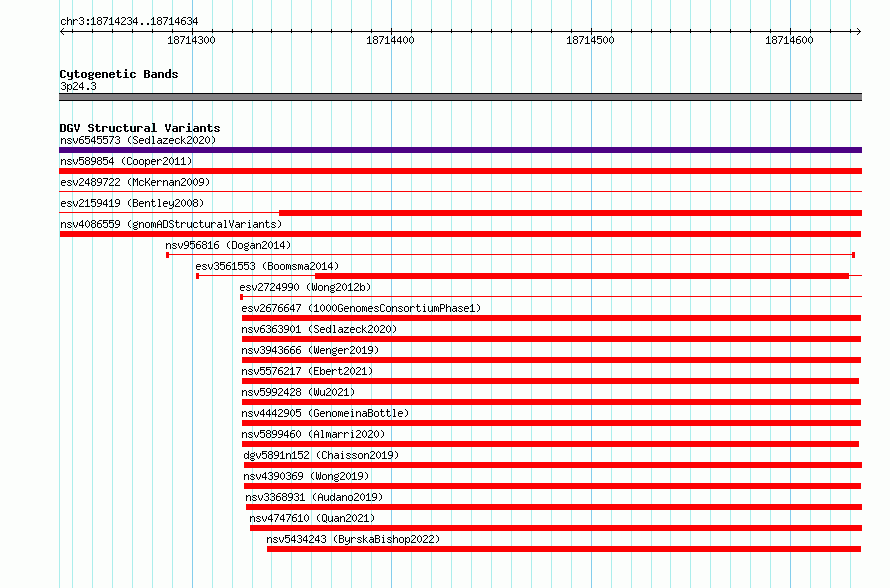Select the nsv4747610 (Quan2021) label
The height and width of the screenshot is (588, 890).
[312, 518]
